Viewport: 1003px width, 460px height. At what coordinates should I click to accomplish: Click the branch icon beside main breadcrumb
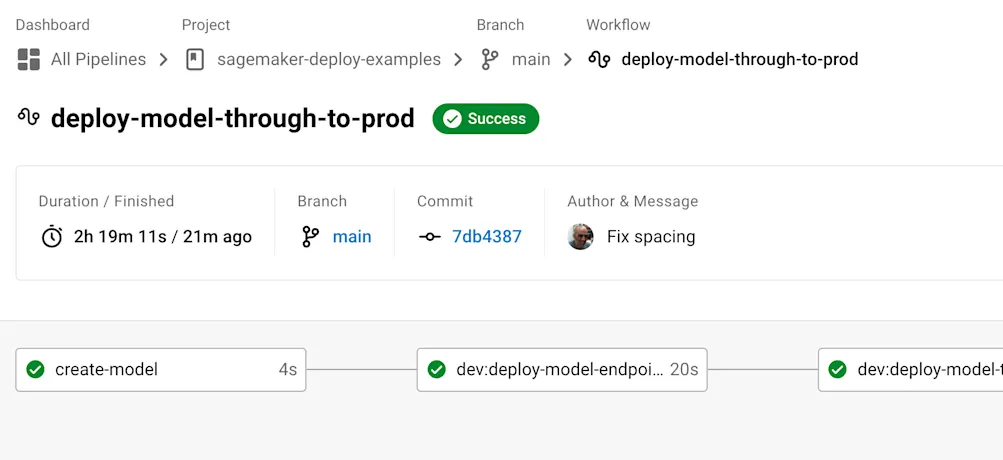coord(490,59)
